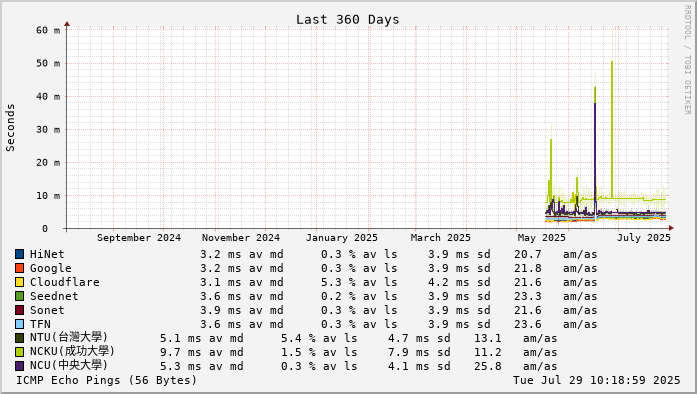697x394 pixels.
Task: Click the 'NCU(中央大學)' legend name
Action: coord(69,366)
